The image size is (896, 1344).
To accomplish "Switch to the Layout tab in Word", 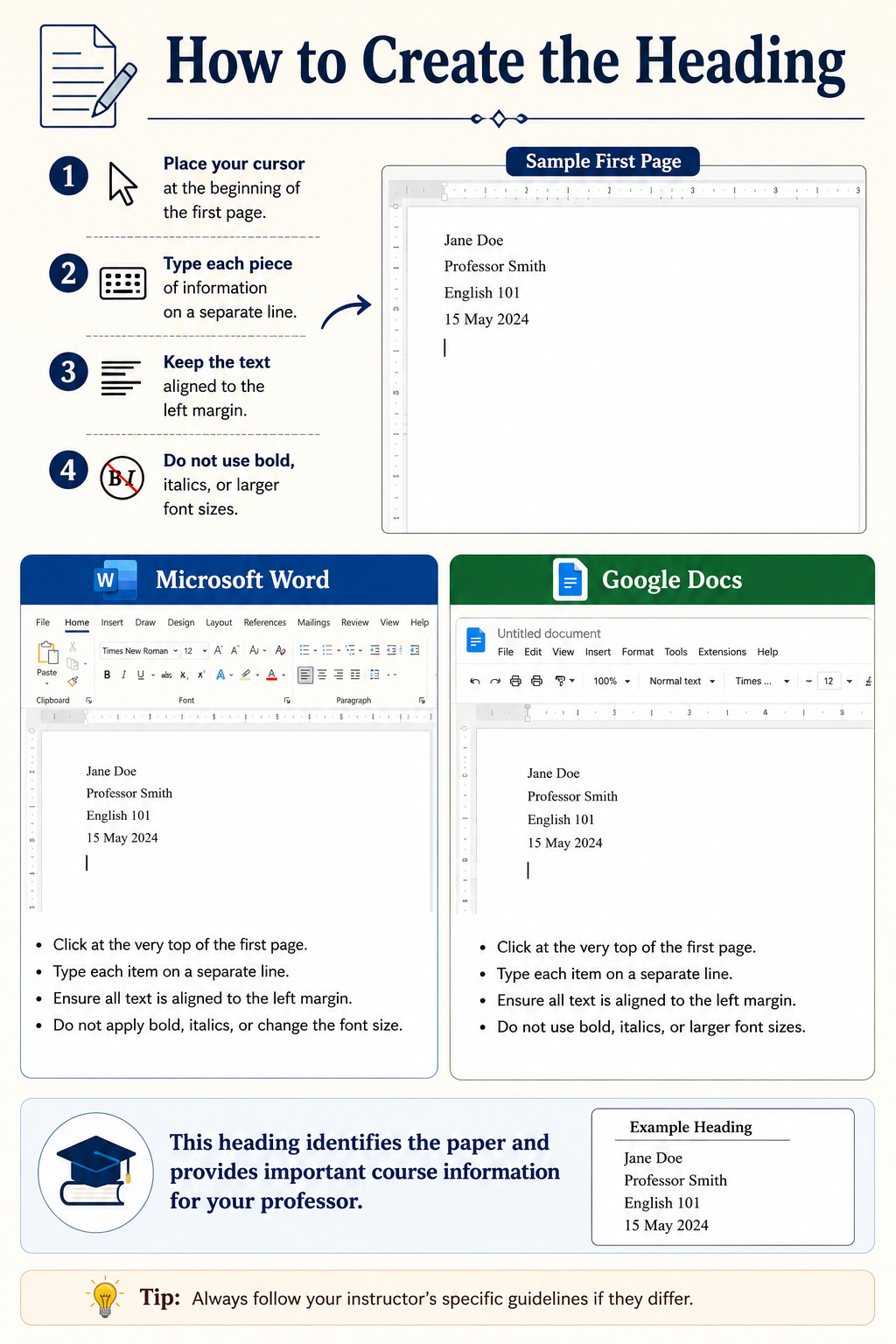I will [219, 623].
